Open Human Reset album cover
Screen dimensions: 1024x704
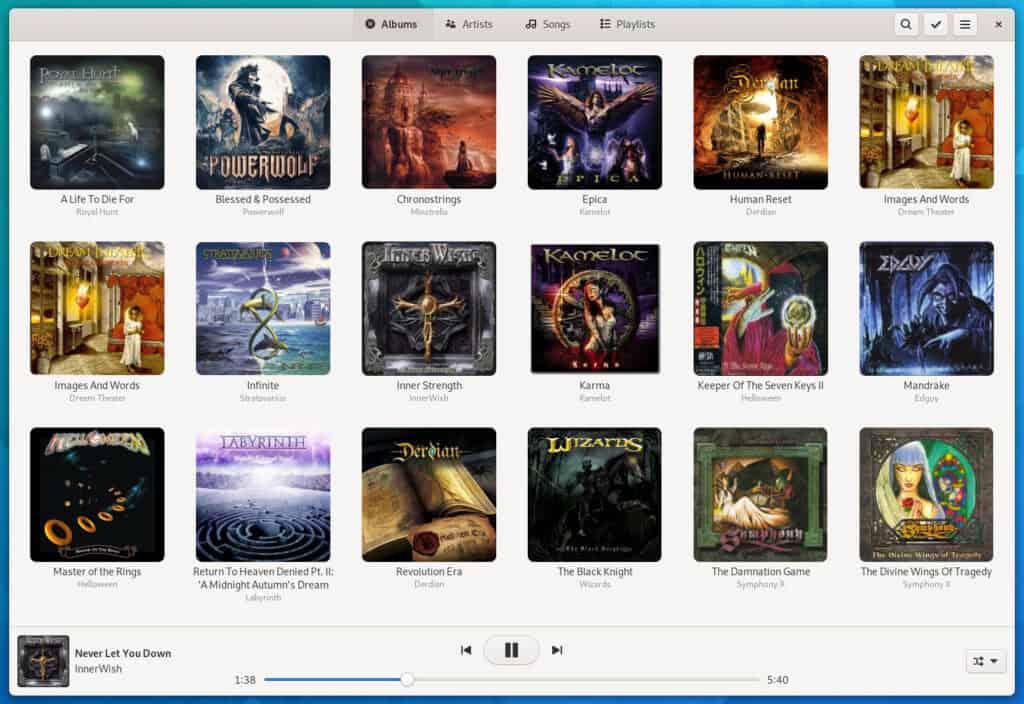click(x=761, y=122)
